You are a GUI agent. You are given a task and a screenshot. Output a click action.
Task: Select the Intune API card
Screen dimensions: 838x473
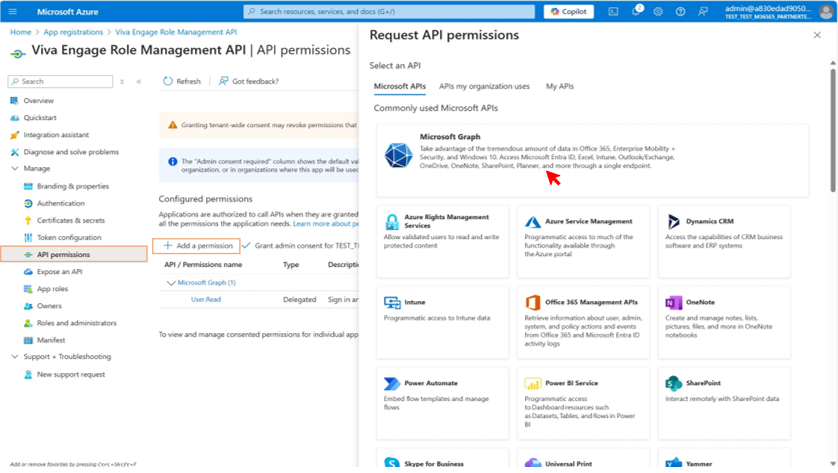[x=443, y=322]
